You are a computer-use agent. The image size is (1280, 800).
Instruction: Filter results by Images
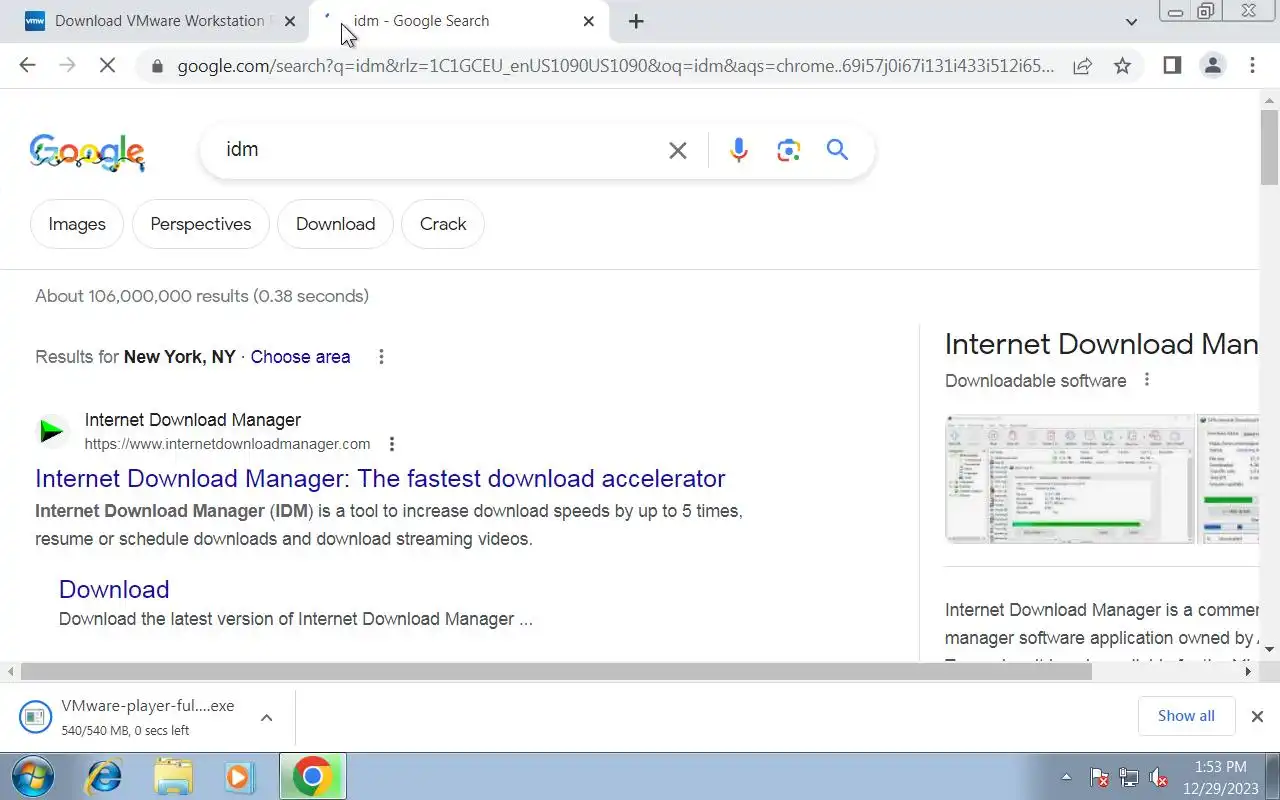tap(77, 224)
